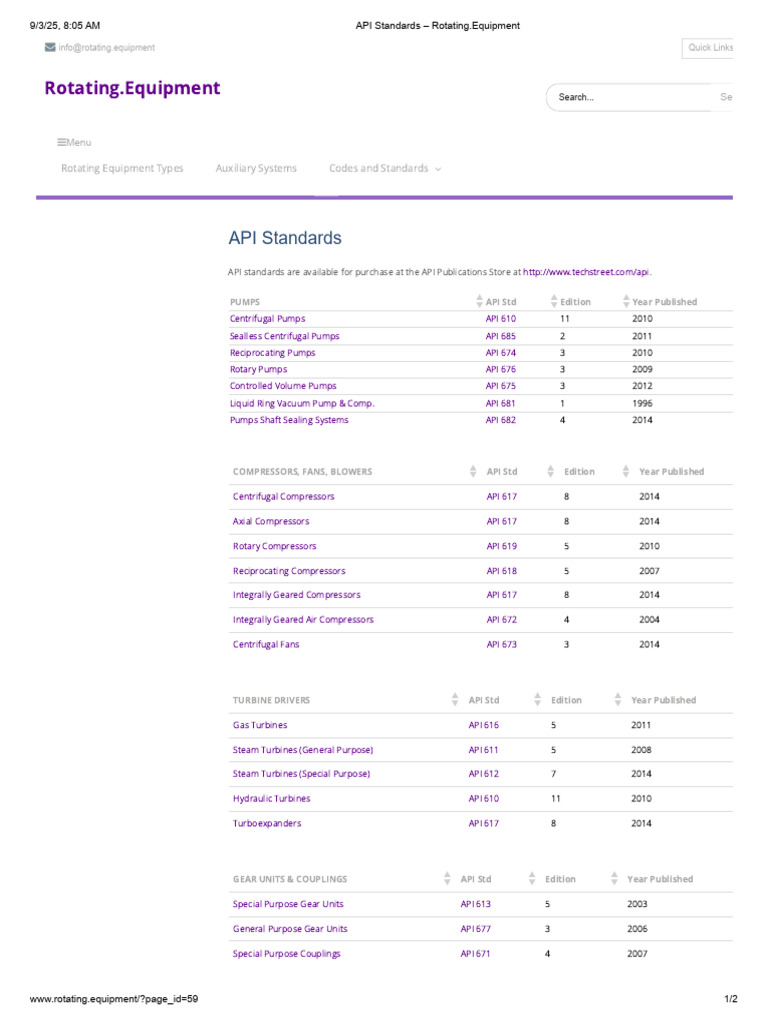Sort Gear Units table by Edition arrows
This screenshot has height=1024, width=768.
532,879
